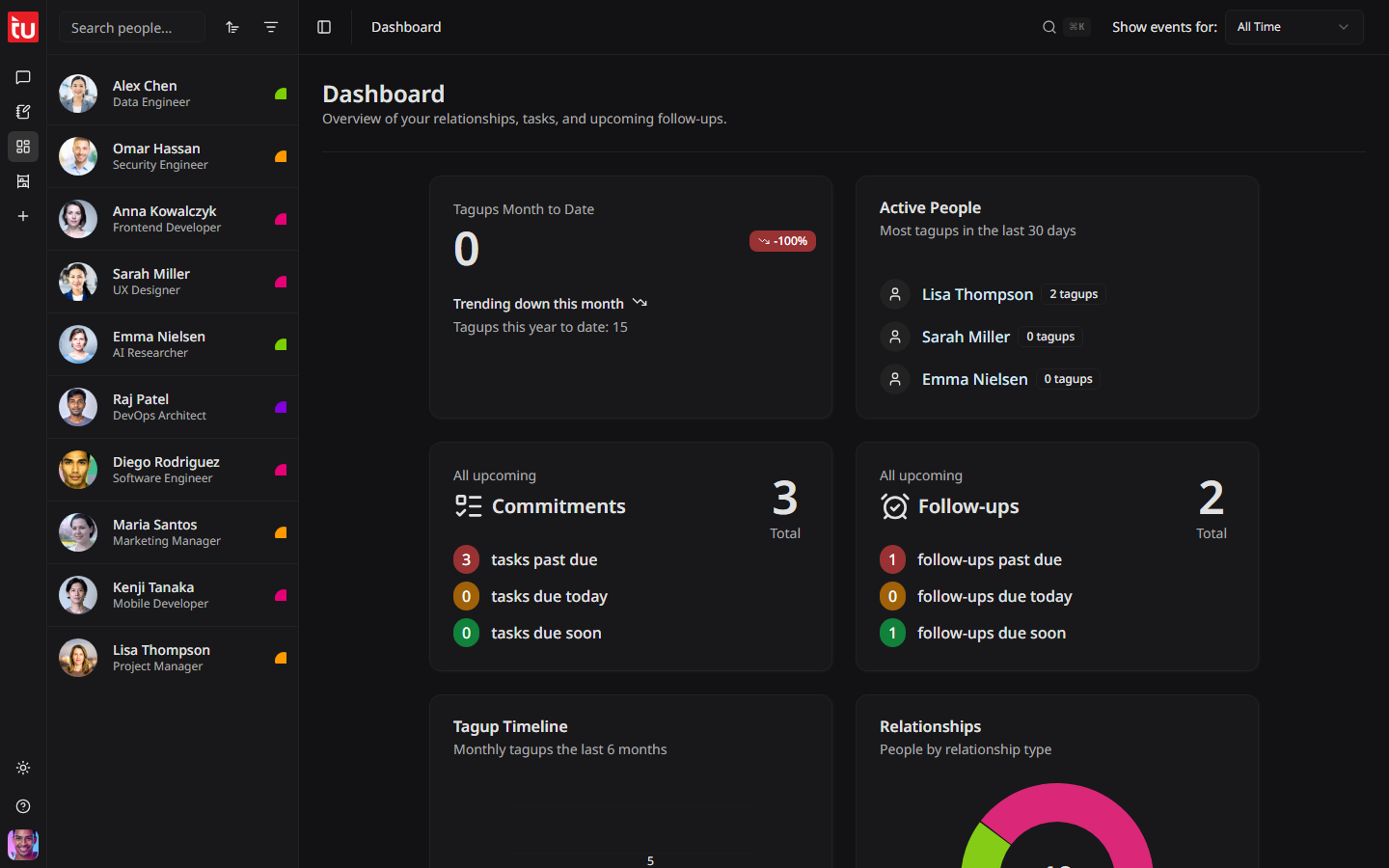Open the building organizations icon in sidebar
Image resolution: width=1389 pixels, height=868 pixels.
point(23,181)
